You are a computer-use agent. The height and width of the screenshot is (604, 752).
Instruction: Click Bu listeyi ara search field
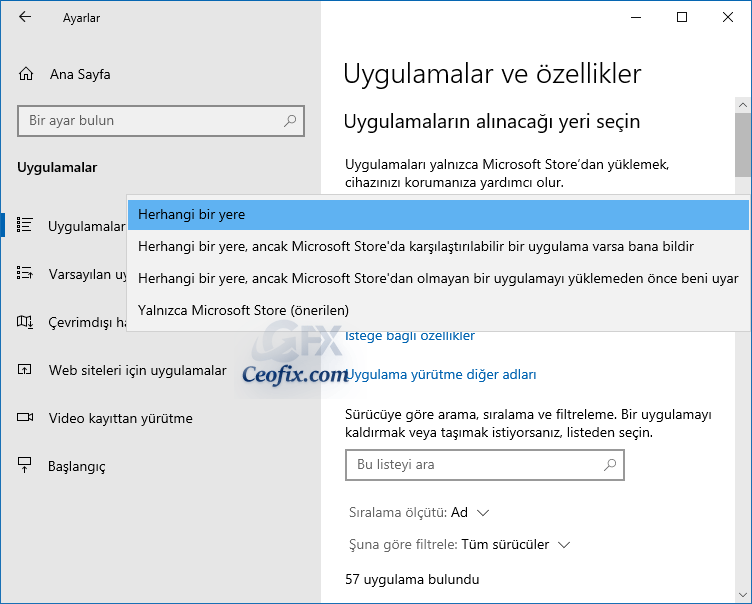pyautogui.click(x=484, y=465)
